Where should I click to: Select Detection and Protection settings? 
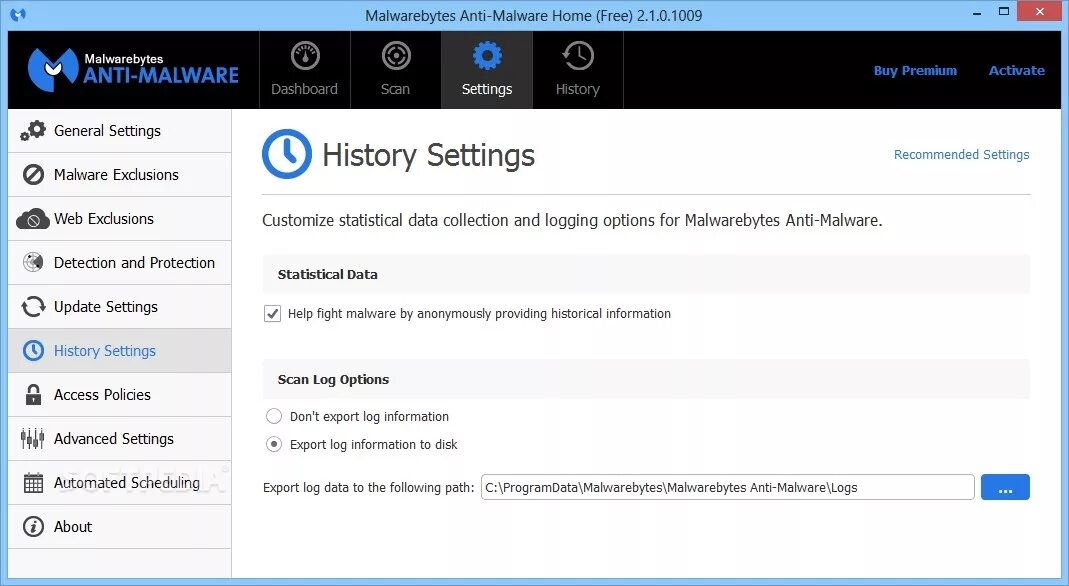120,262
